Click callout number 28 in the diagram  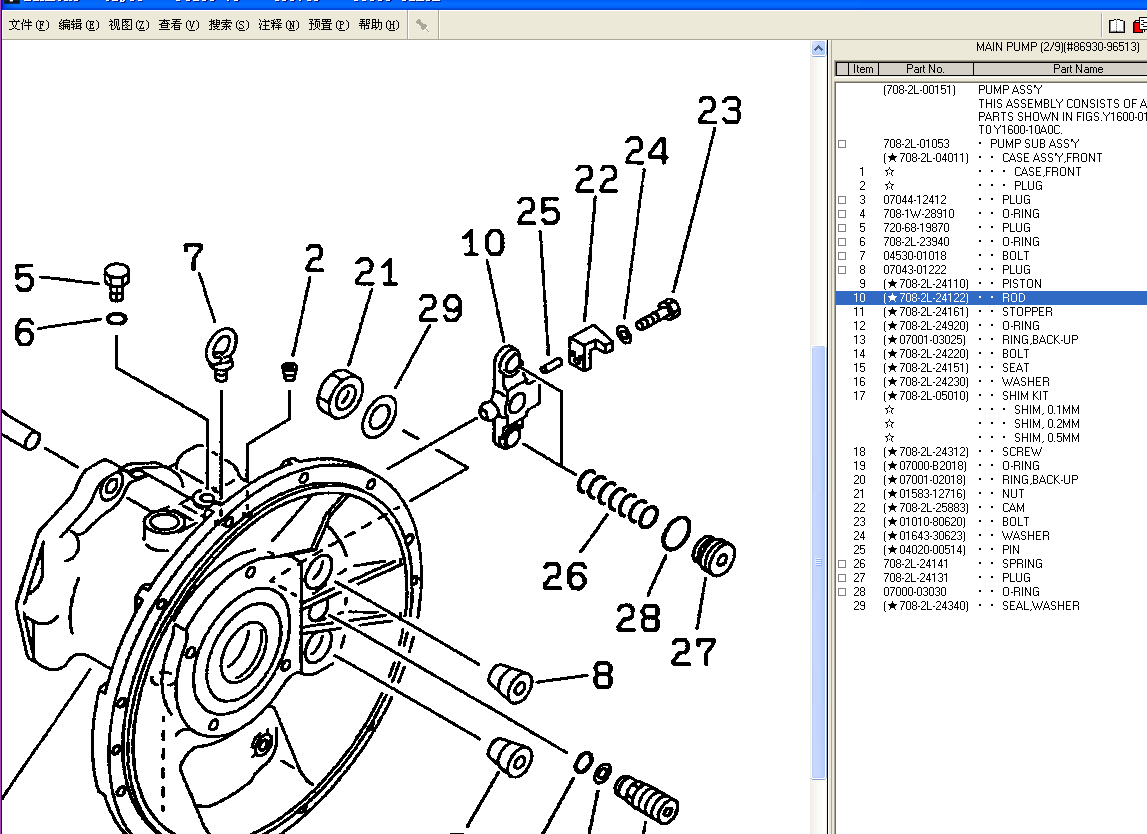pyautogui.click(x=638, y=618)
